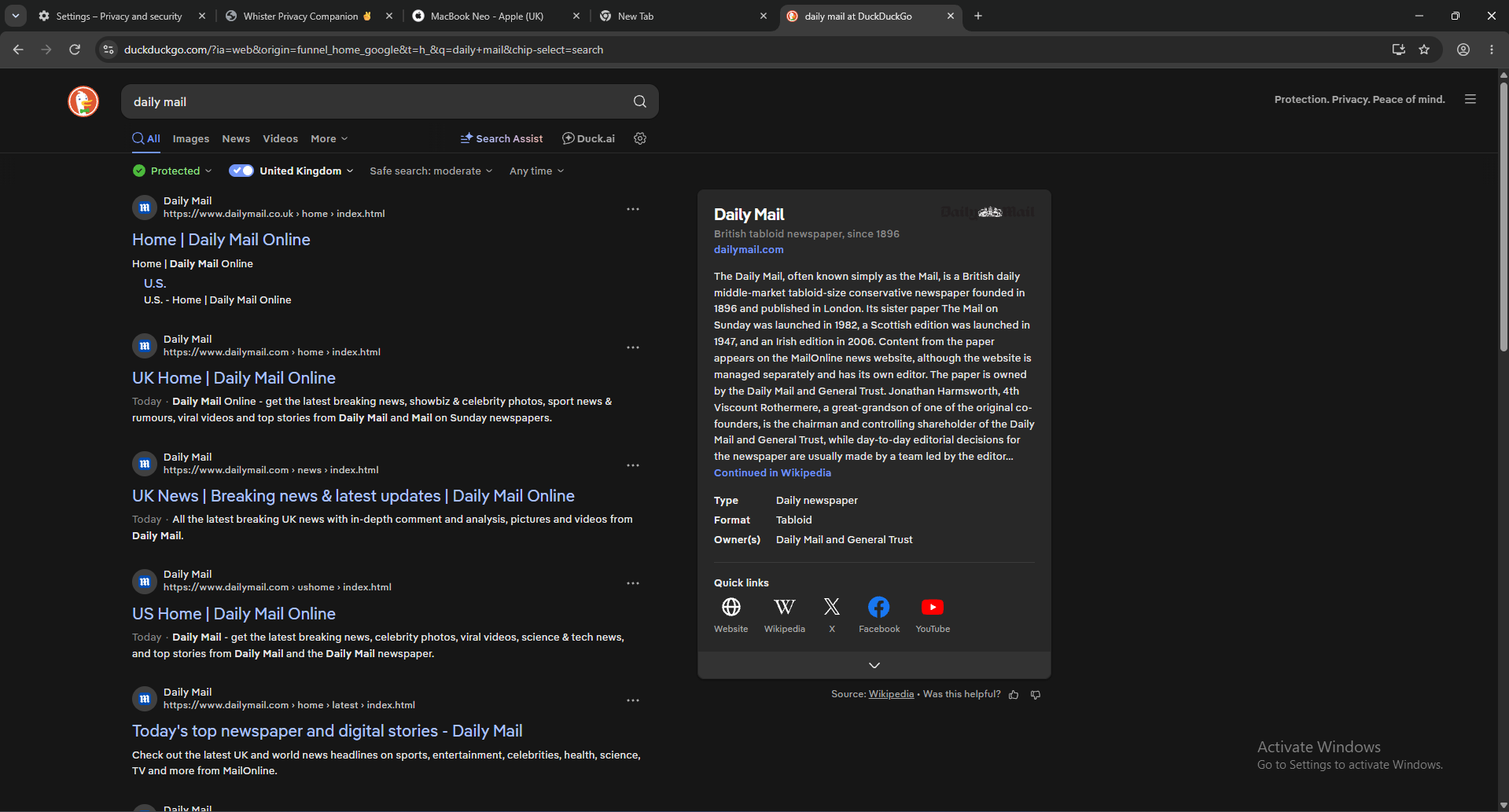Open UK Home | Daily Mail Online result
This screenshot has height=812, width=1509.
coord(234,378)
